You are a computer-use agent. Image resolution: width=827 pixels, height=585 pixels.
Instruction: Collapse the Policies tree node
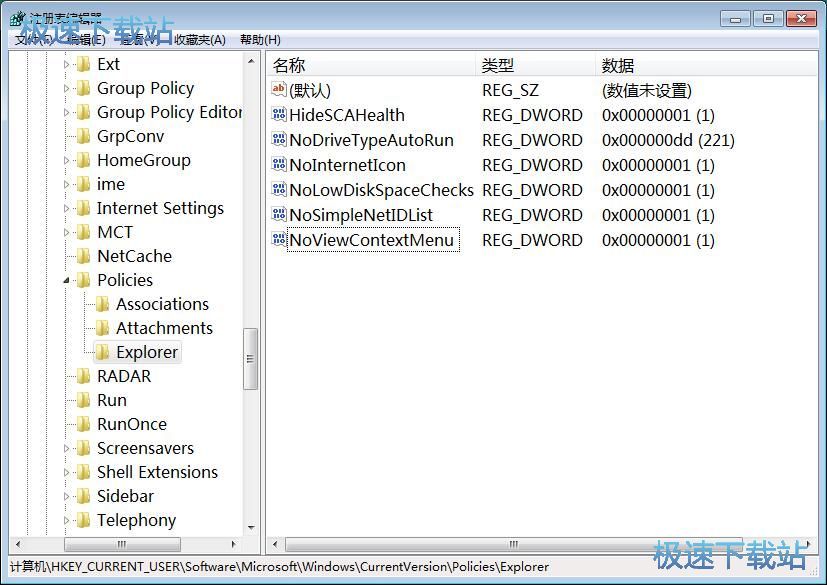point(66,281)
